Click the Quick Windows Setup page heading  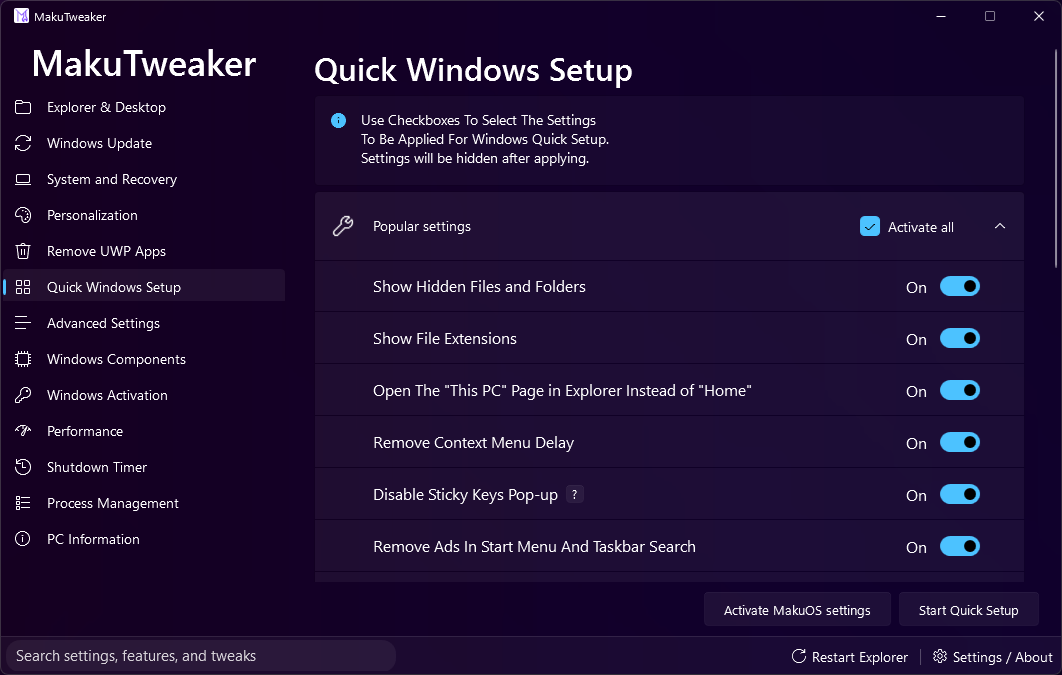pos(473,70)
